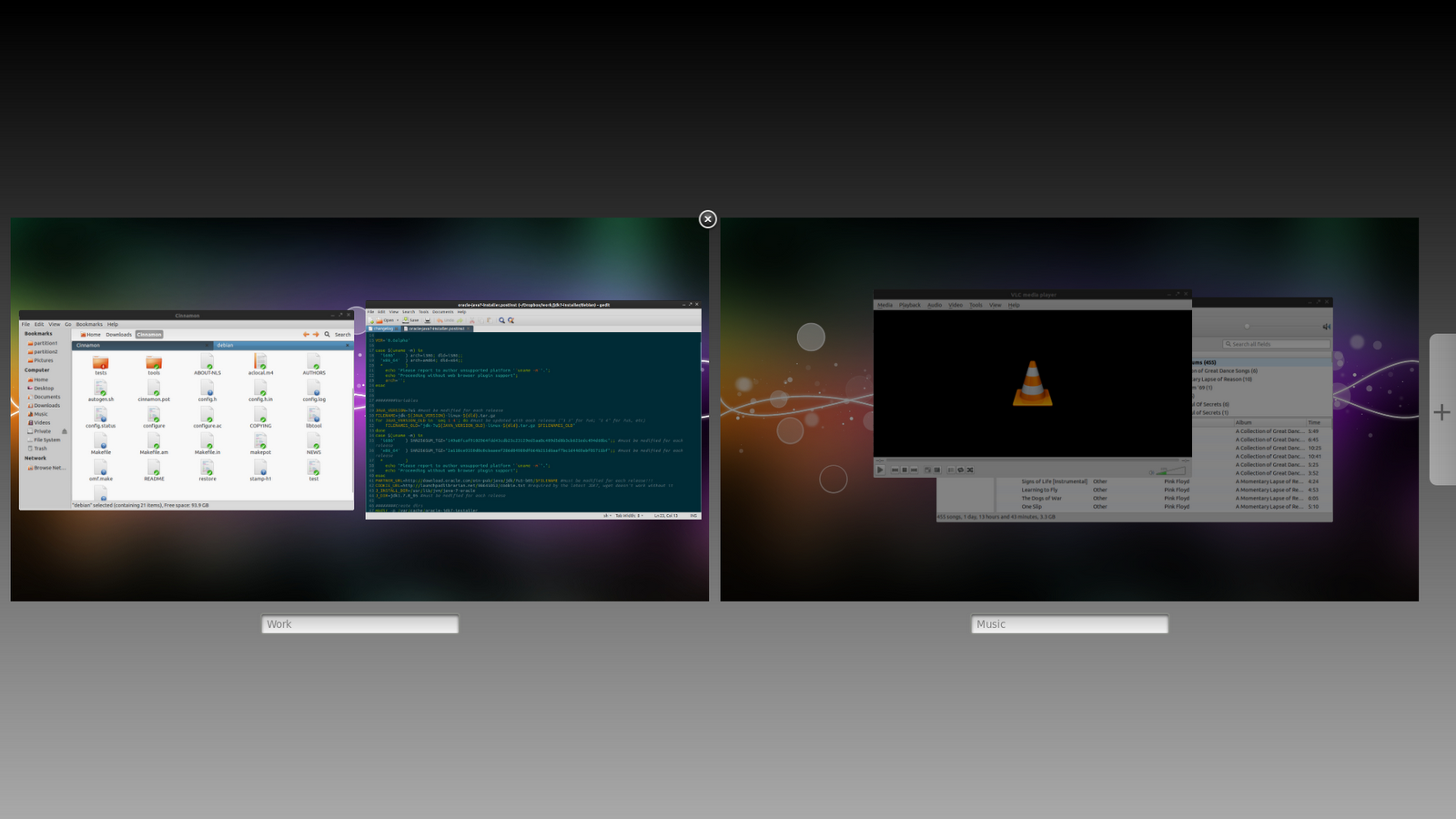Click VLC's Stop playback icon
1456x819 pixels.
(x=904, y=470)
